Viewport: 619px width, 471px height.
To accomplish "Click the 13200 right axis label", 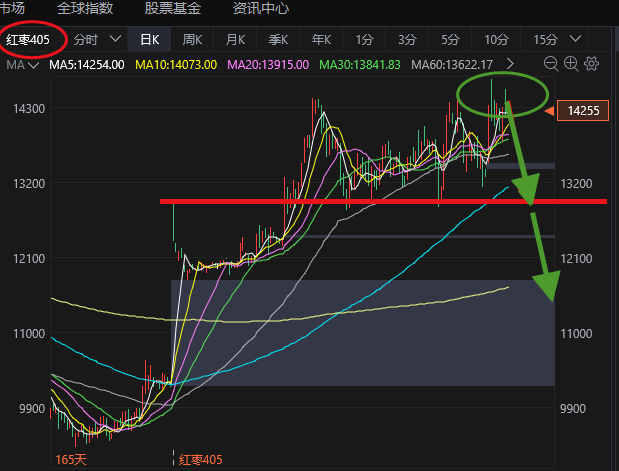I will pyautogui.click(x=576, y=184).
